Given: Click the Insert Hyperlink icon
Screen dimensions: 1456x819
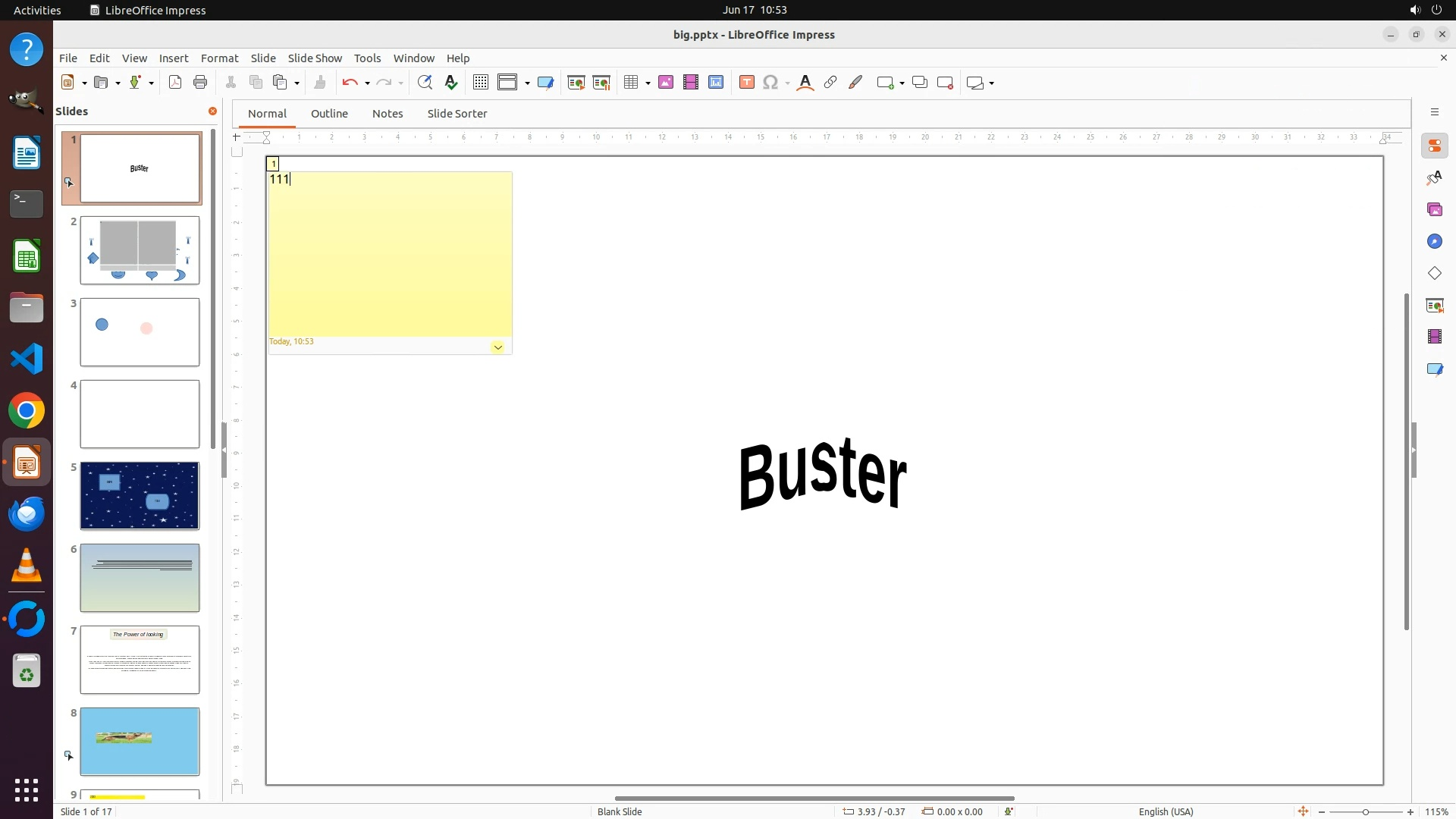Looking at the screenshot, I should coord(830,83).
